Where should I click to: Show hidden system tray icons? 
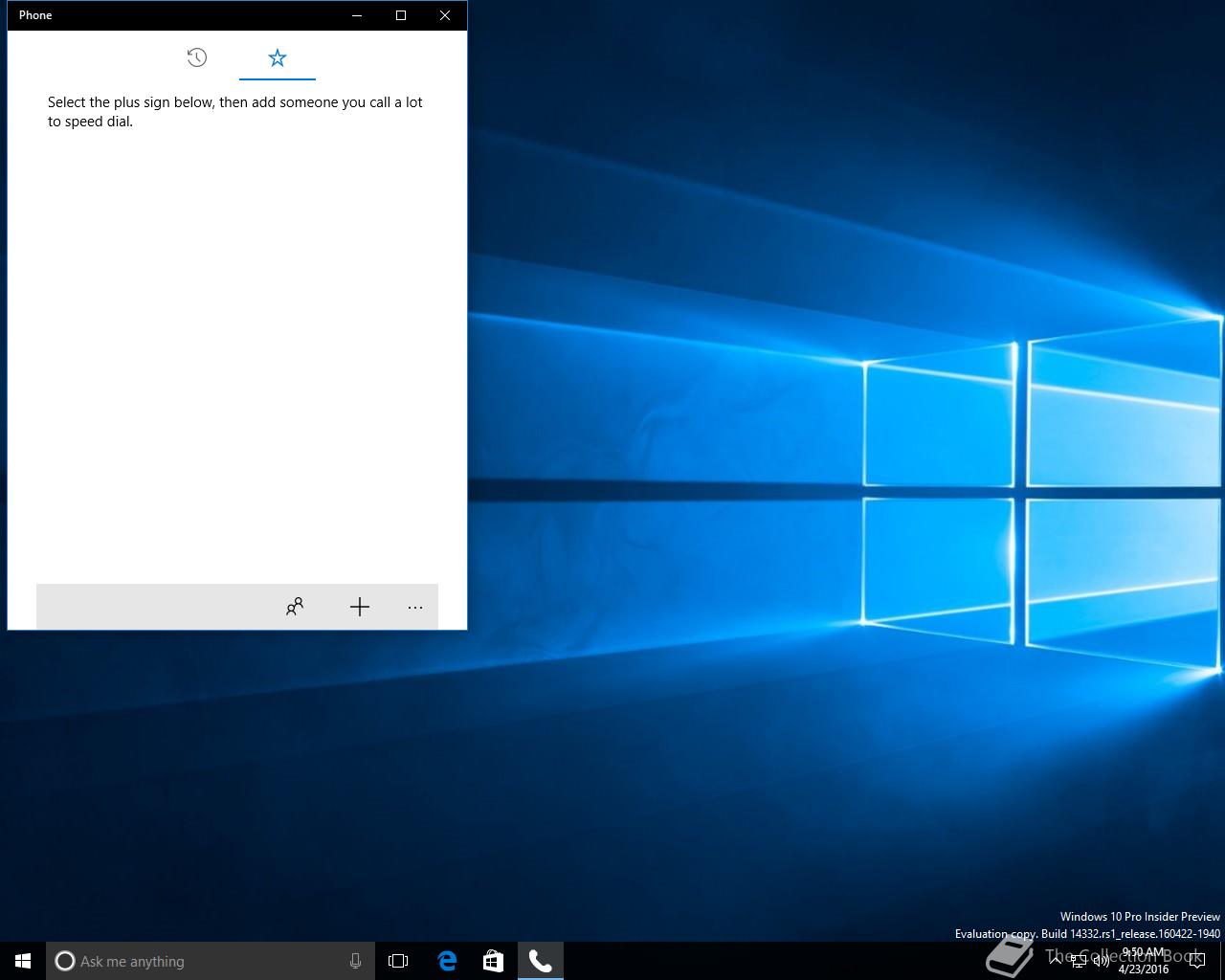click(x=1056, y=961)
